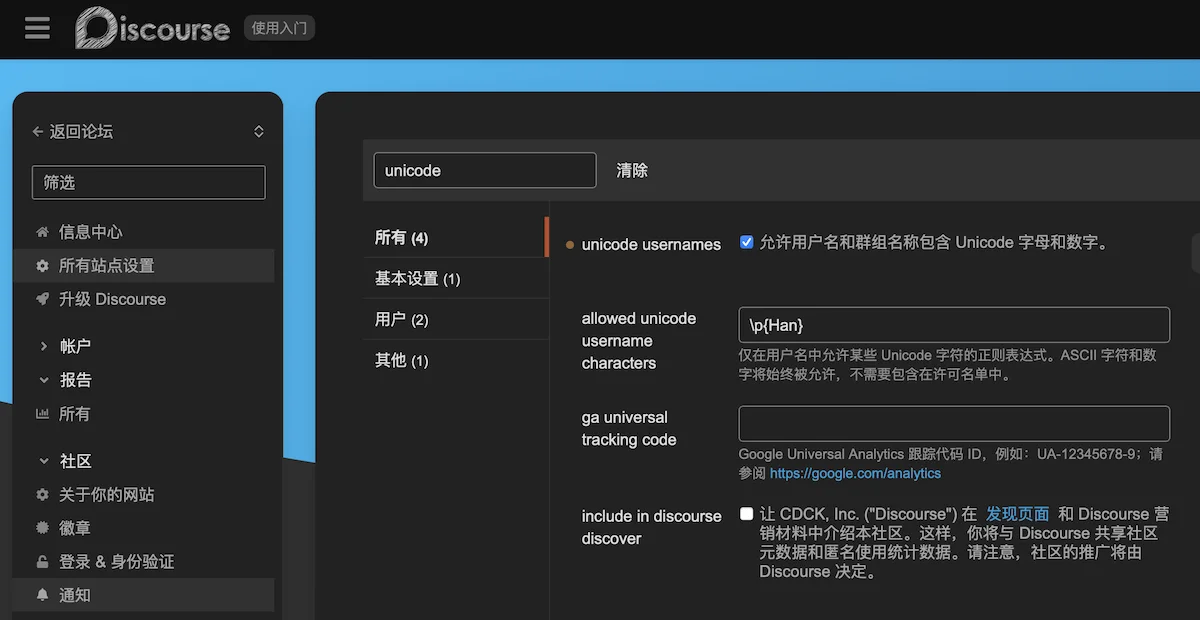
Task: Enable include in discourse discover checkbox
Action: [x=746, y=514]
